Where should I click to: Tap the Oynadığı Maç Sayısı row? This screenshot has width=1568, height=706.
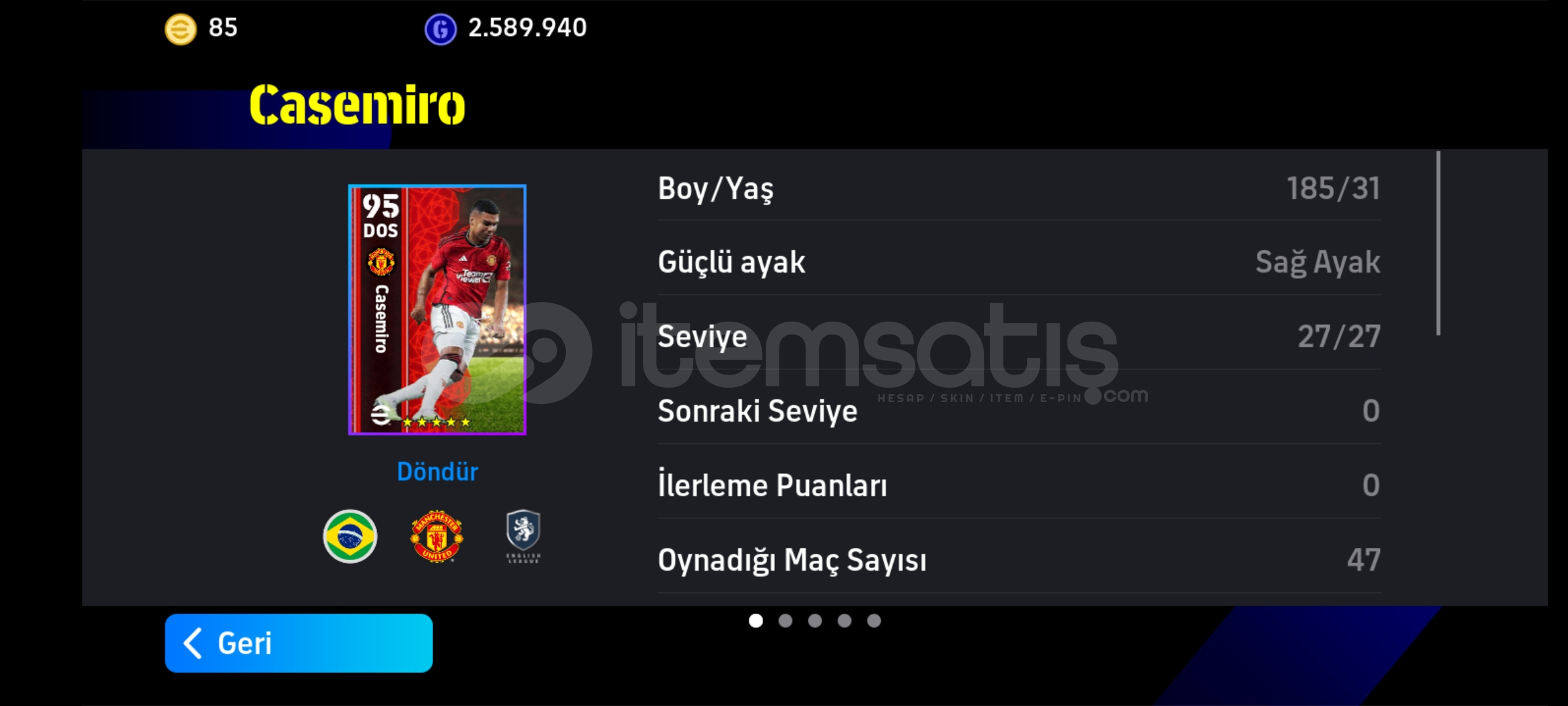click(x=1019, y=560)
